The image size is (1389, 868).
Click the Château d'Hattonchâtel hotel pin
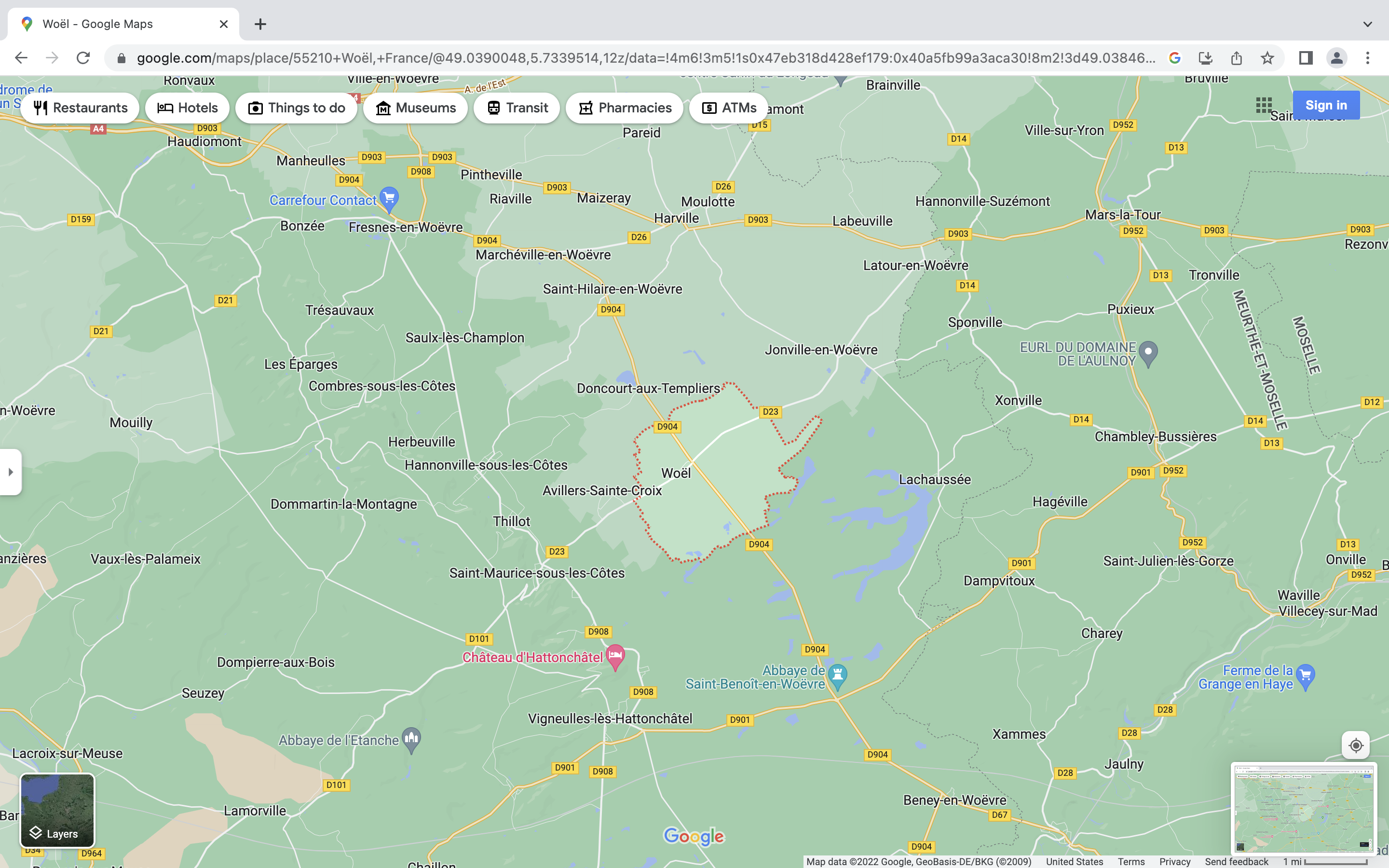coord(615,656)
